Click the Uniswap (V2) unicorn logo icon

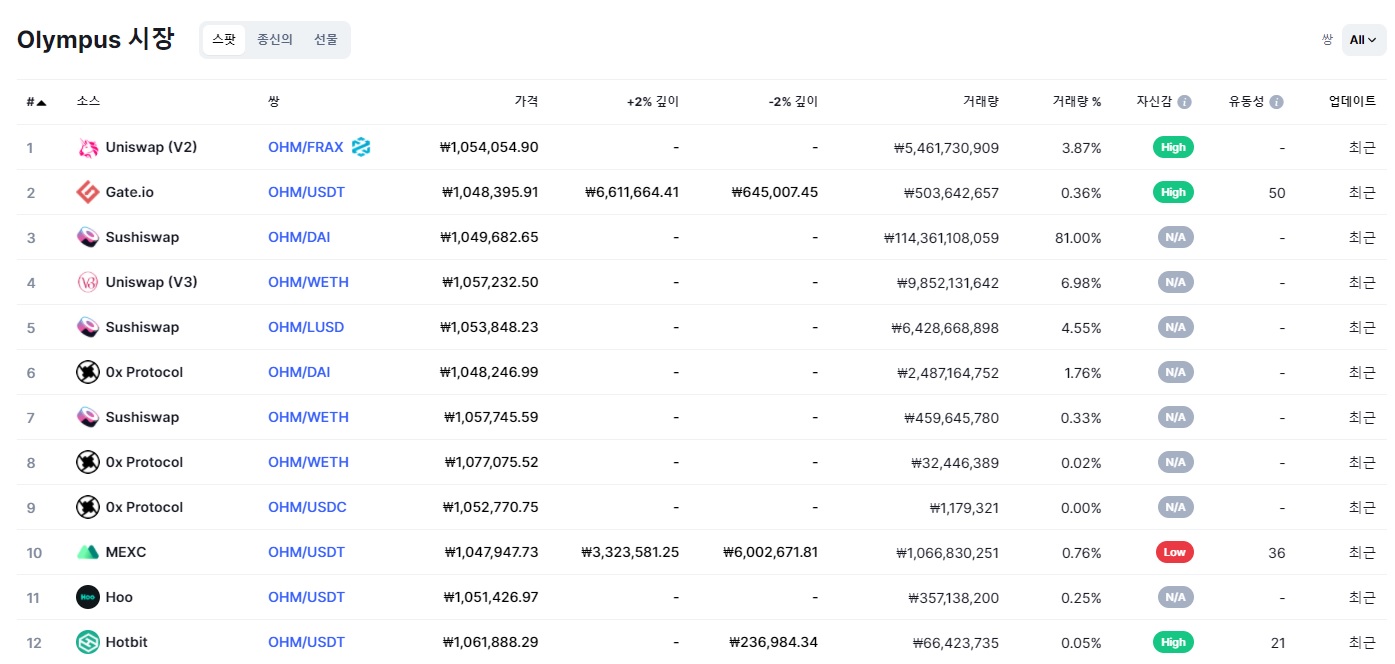pos(88,148)
